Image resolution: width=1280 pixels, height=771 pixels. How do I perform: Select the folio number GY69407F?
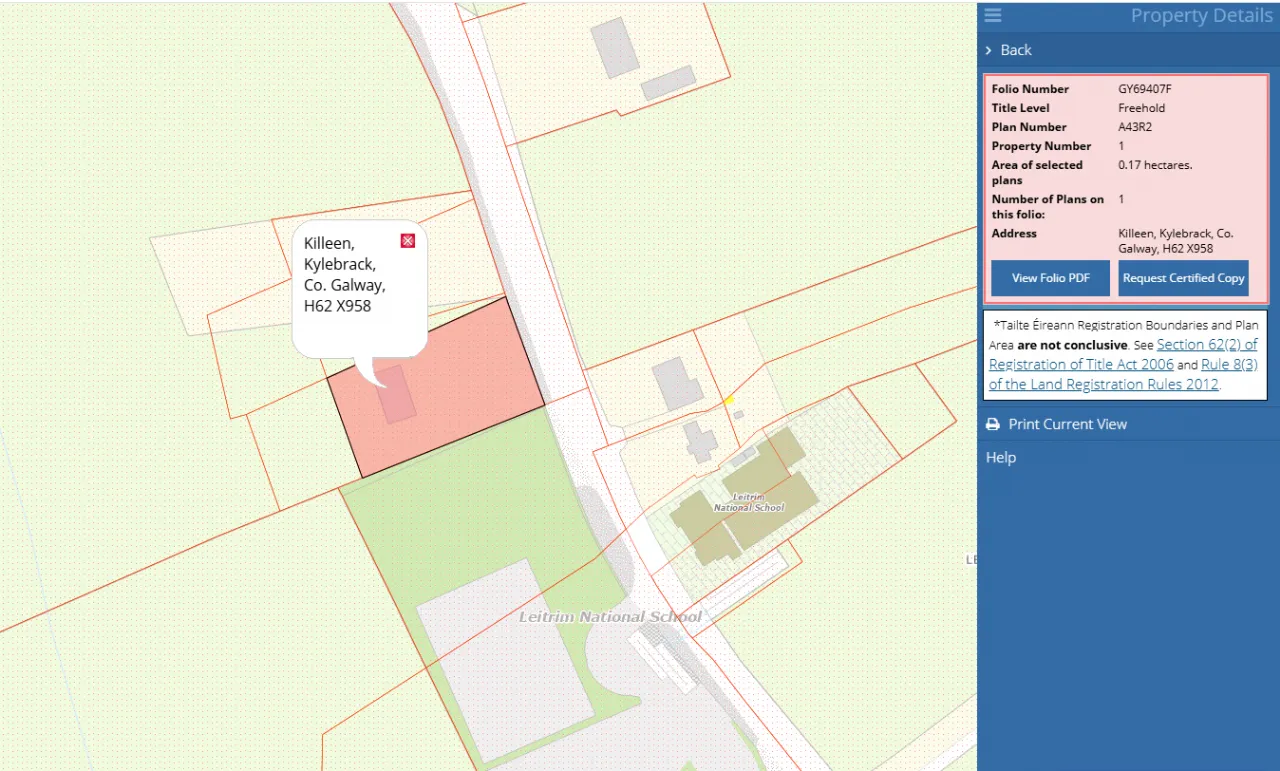[1145, 89]
